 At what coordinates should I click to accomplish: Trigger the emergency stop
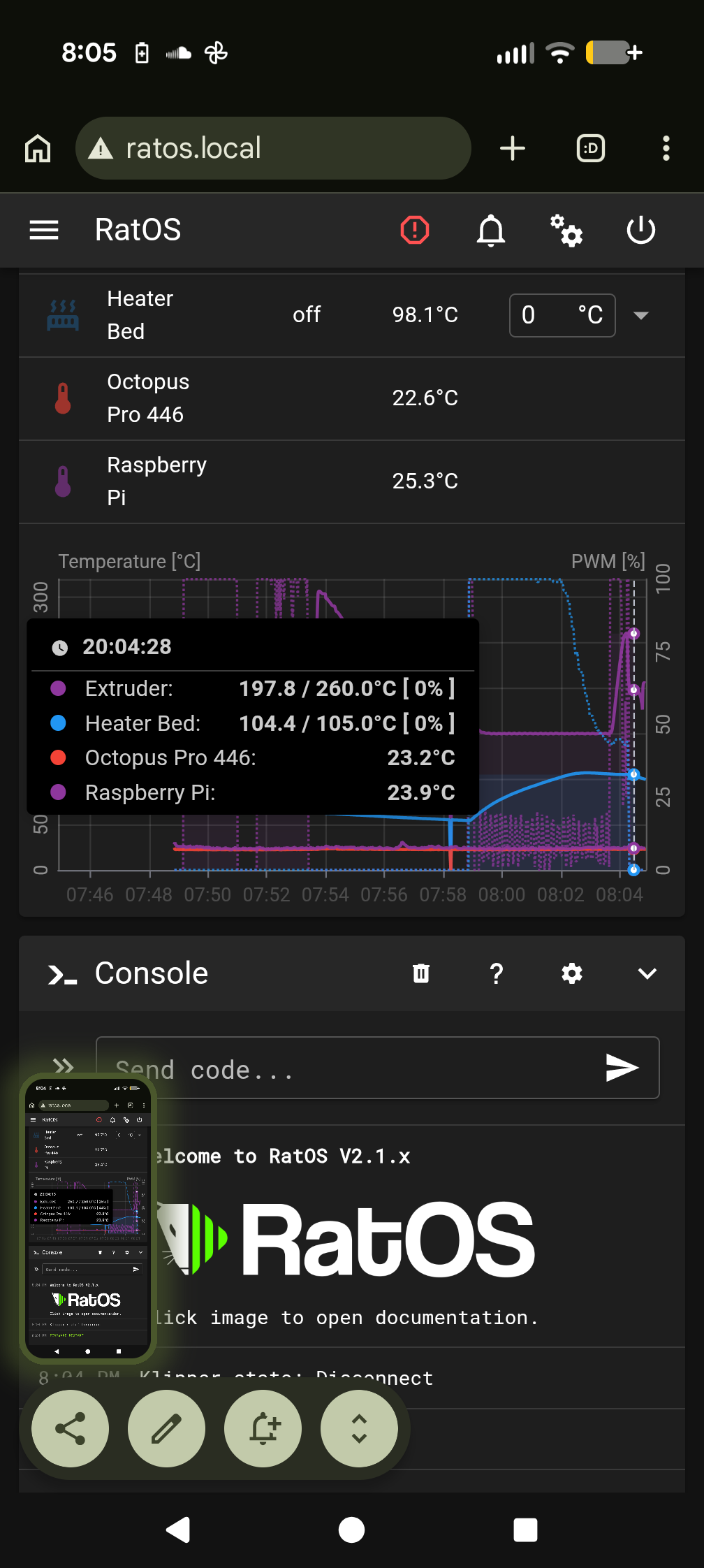click(414, 230)
